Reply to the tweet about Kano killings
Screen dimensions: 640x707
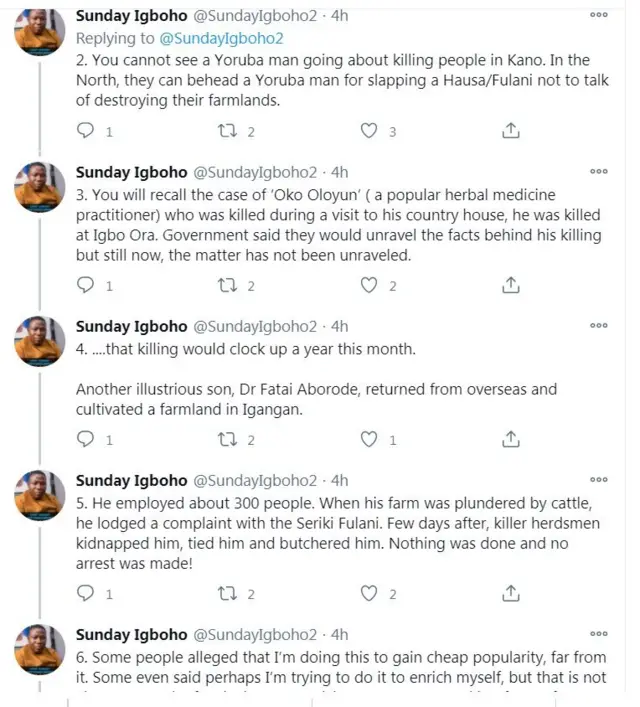tap(87, 131)
